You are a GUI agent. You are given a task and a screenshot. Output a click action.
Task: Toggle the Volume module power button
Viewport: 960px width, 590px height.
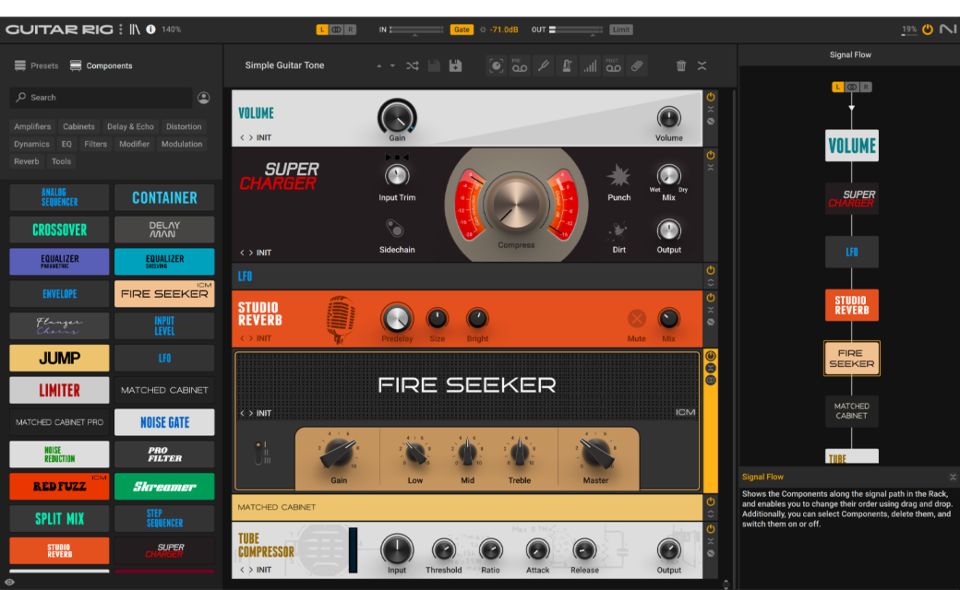click(x=711, y=97)
